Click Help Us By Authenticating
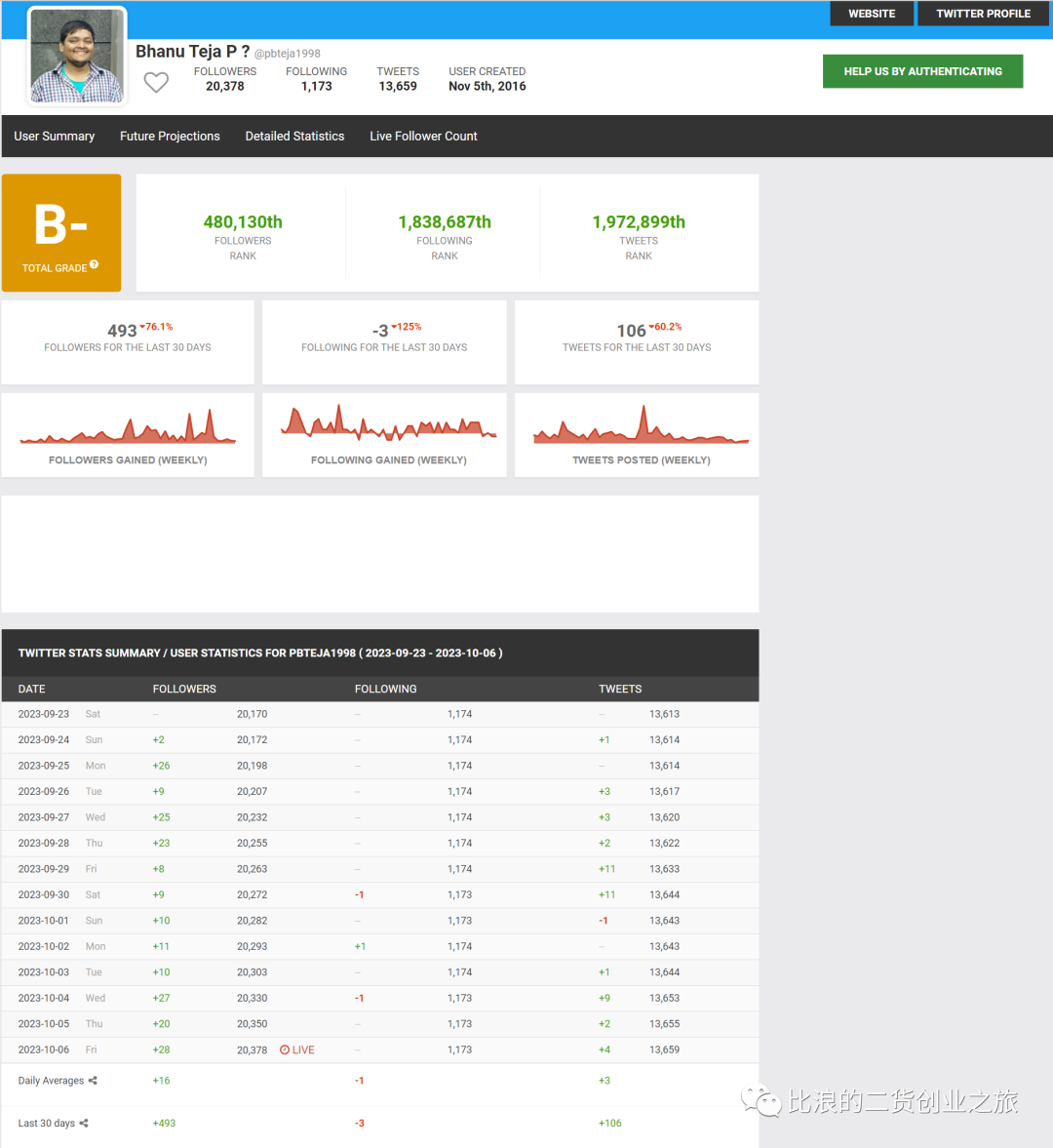Image resolution: width=1053 pixels, height=1148 pixels. 922,71
